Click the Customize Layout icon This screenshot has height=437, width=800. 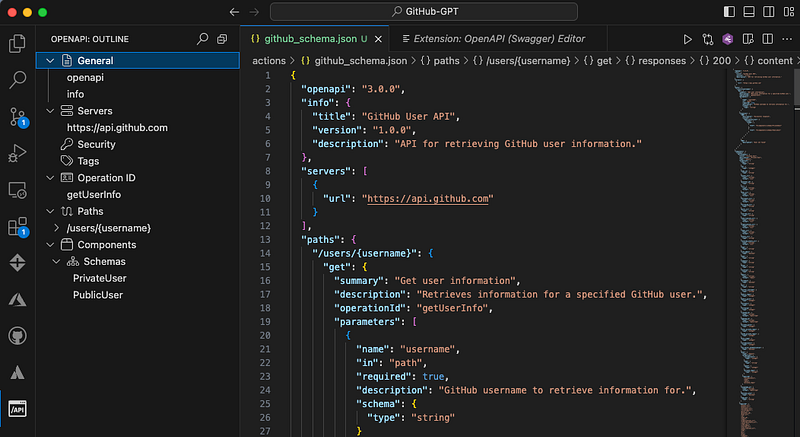788,12
